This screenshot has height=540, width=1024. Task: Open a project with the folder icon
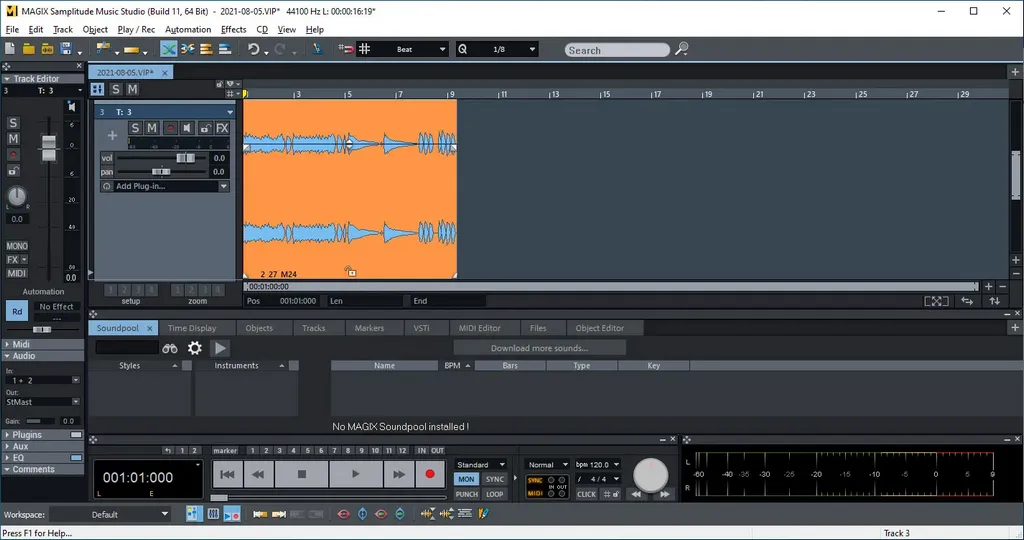tap(28, 49)
